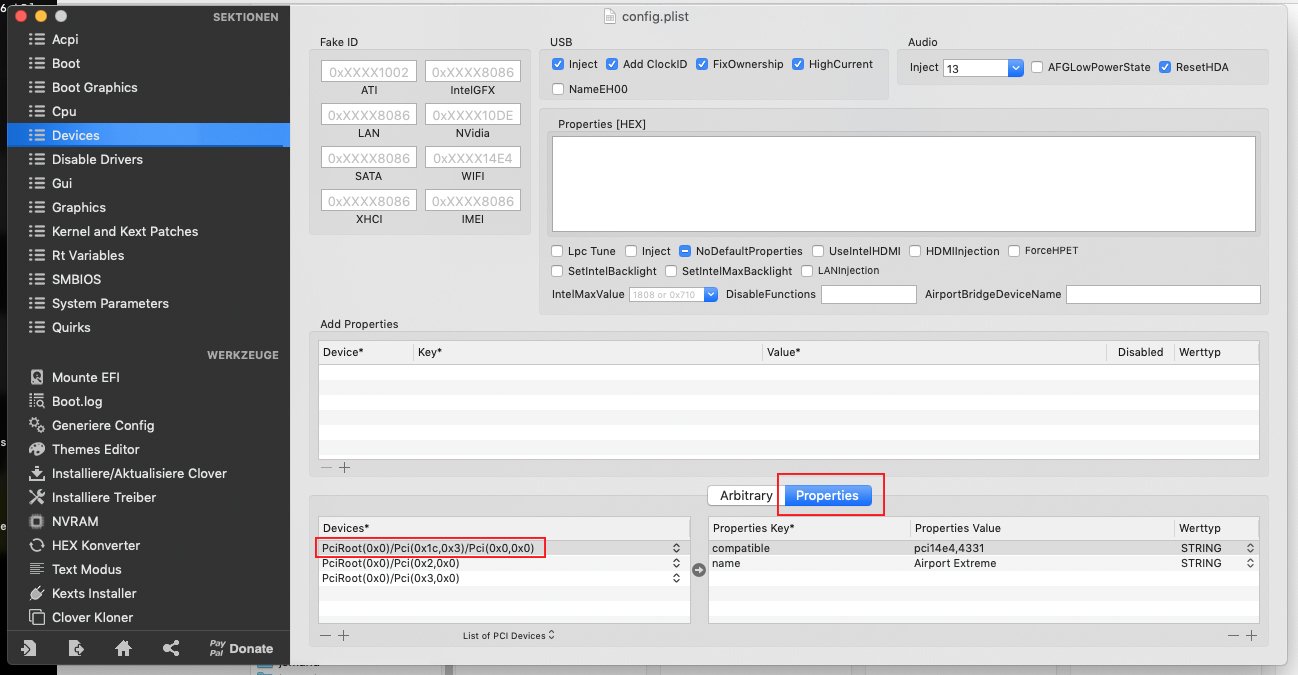Click the Mounte EFI disk icon

point(37,377)
